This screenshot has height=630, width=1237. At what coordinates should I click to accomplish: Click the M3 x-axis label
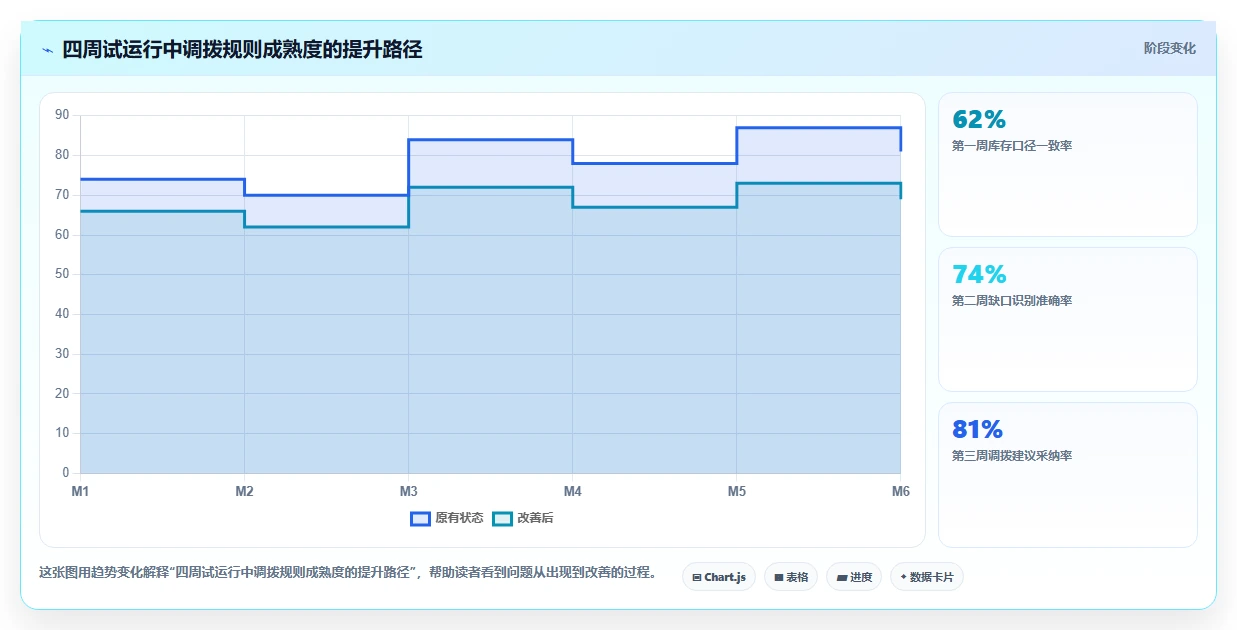(408, 491)
